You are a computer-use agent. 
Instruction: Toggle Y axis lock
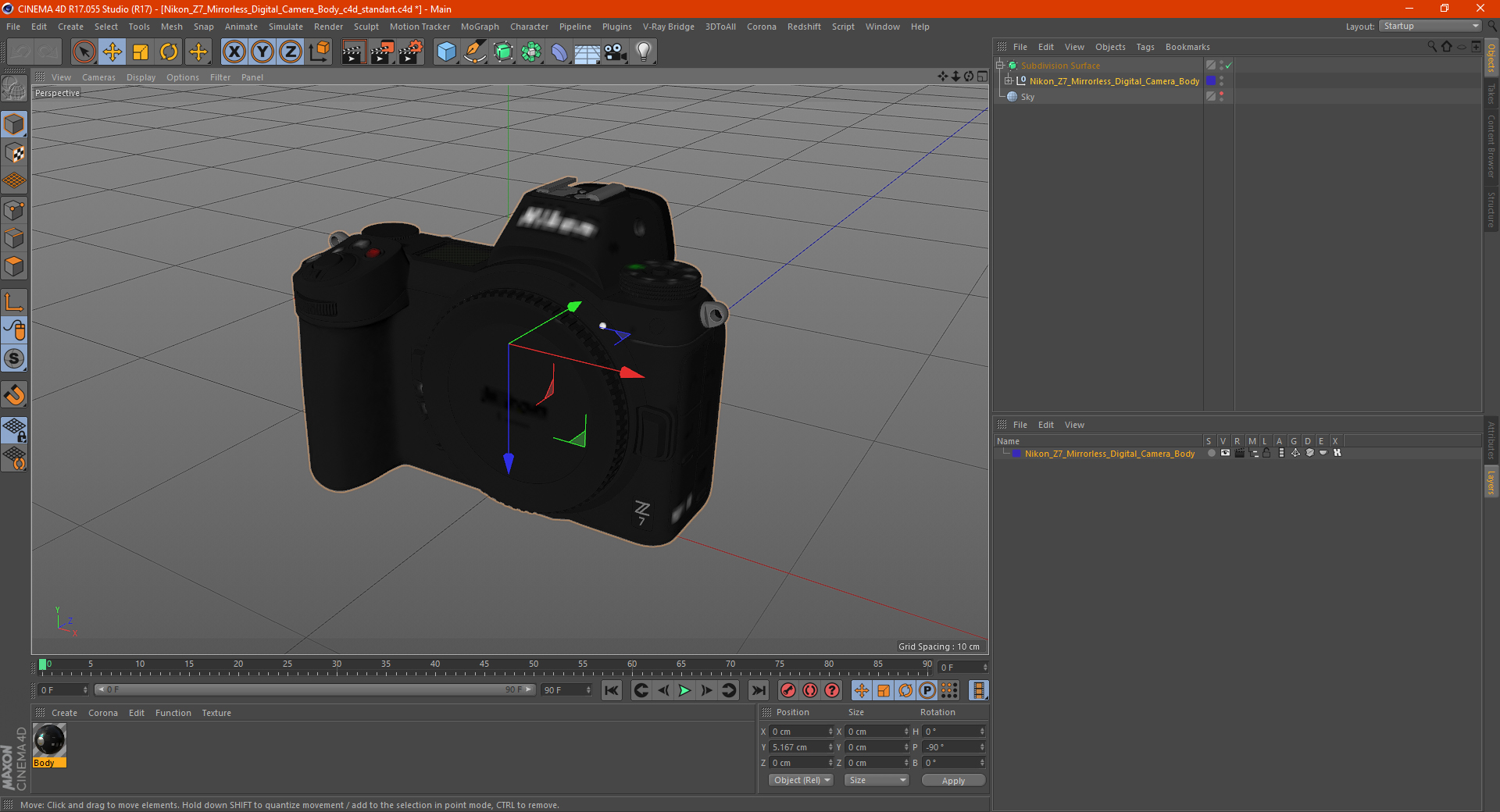pos(262,52)
